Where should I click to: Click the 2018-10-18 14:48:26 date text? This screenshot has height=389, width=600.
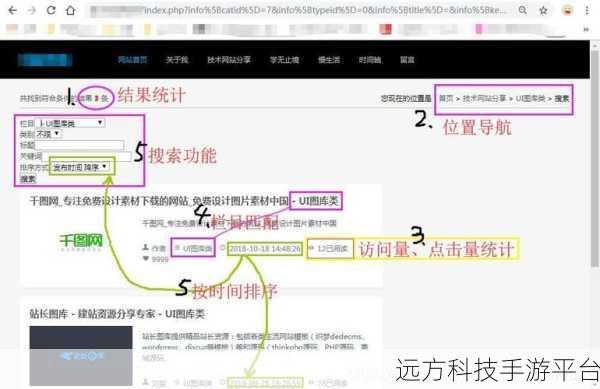[x=265, y=249]
